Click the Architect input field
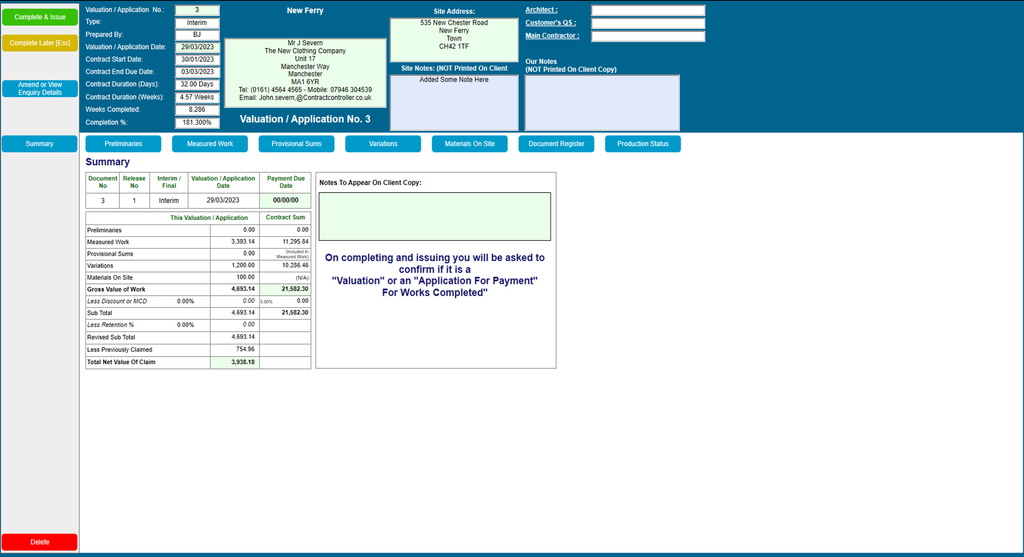 pyautogui.click(x=648, y=10)
